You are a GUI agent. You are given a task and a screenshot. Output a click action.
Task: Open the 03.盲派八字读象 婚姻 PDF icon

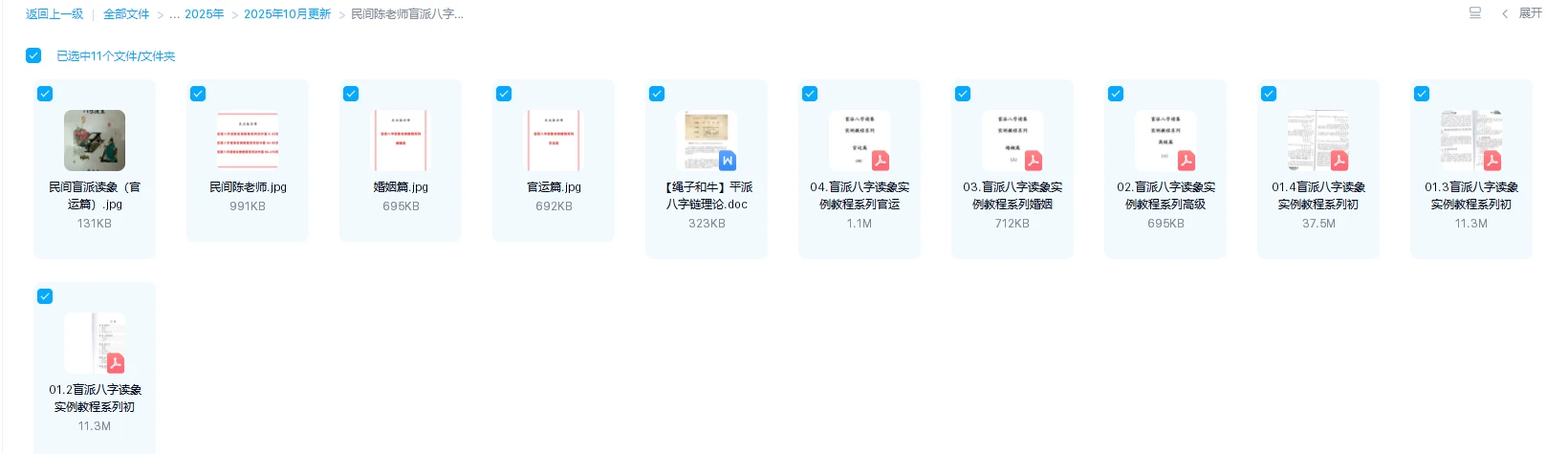coord(1013,141)
